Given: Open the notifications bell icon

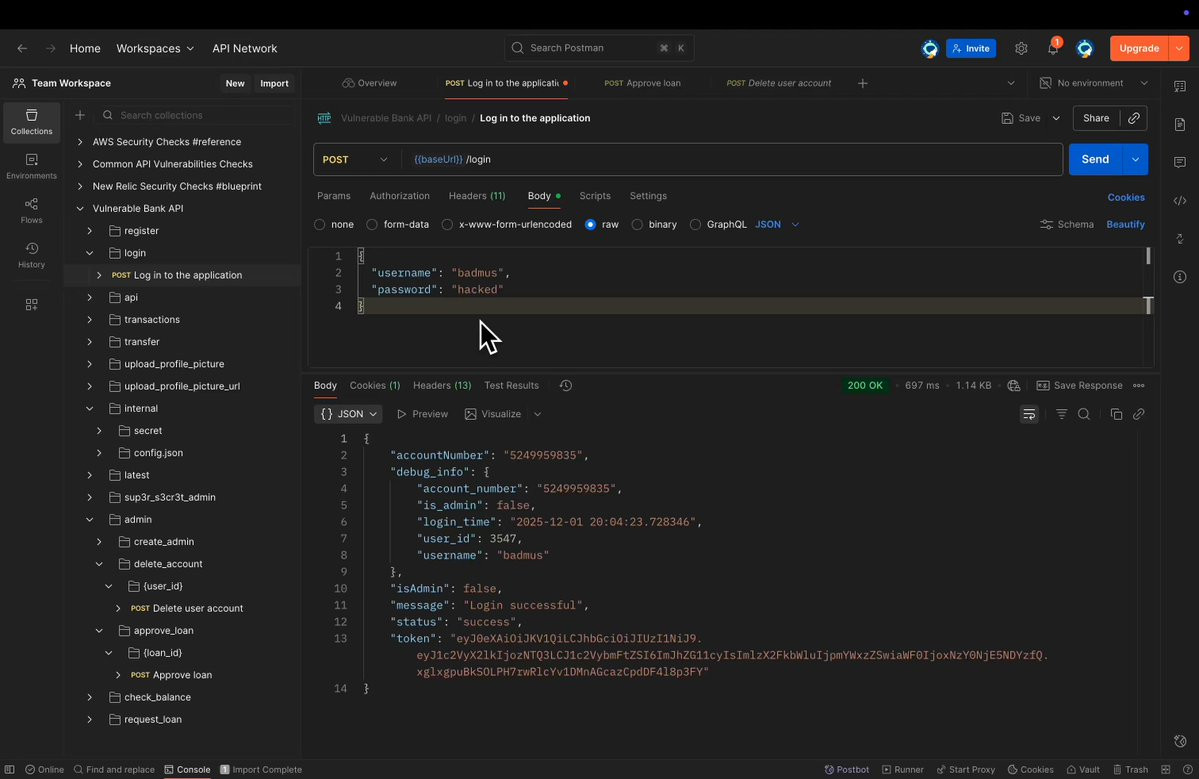Looking at the screenshot, I should 1053,48.
